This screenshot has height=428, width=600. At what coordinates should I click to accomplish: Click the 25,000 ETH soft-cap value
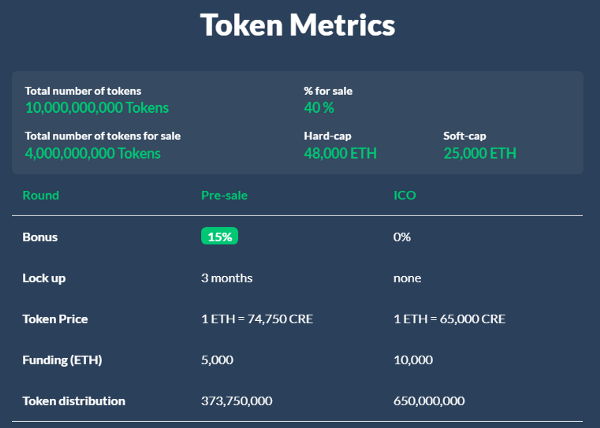coord(480,153)
